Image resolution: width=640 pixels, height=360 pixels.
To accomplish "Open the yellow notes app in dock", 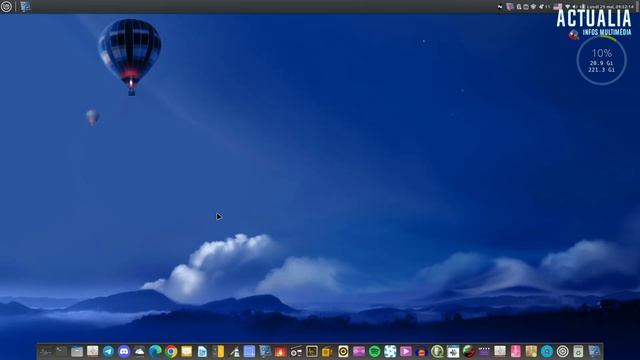I will click(x=187, y=351).
